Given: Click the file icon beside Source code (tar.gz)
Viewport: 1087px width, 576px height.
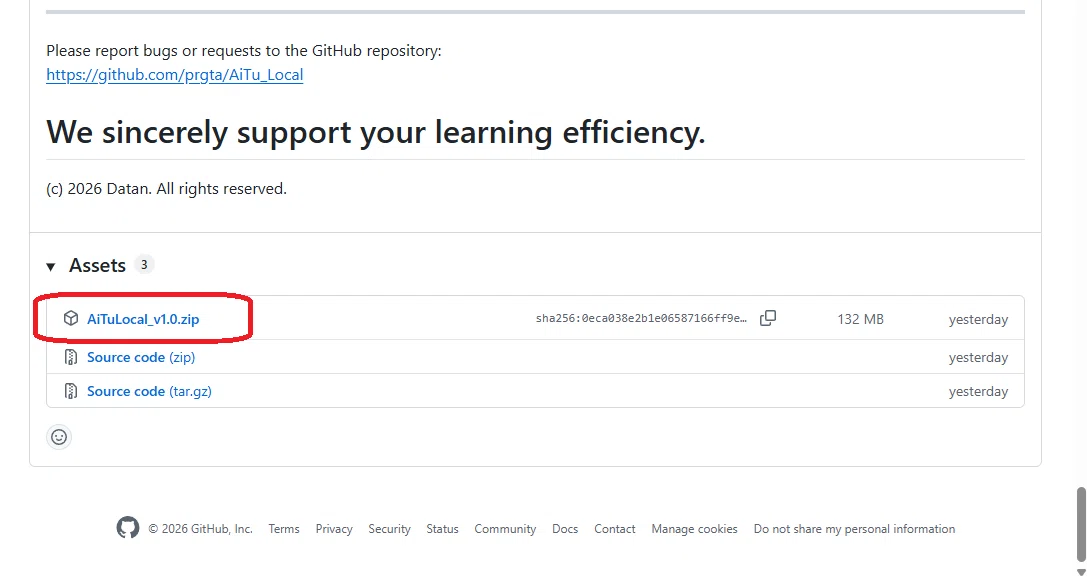Looking at the screenshot, I should [71, 391].
